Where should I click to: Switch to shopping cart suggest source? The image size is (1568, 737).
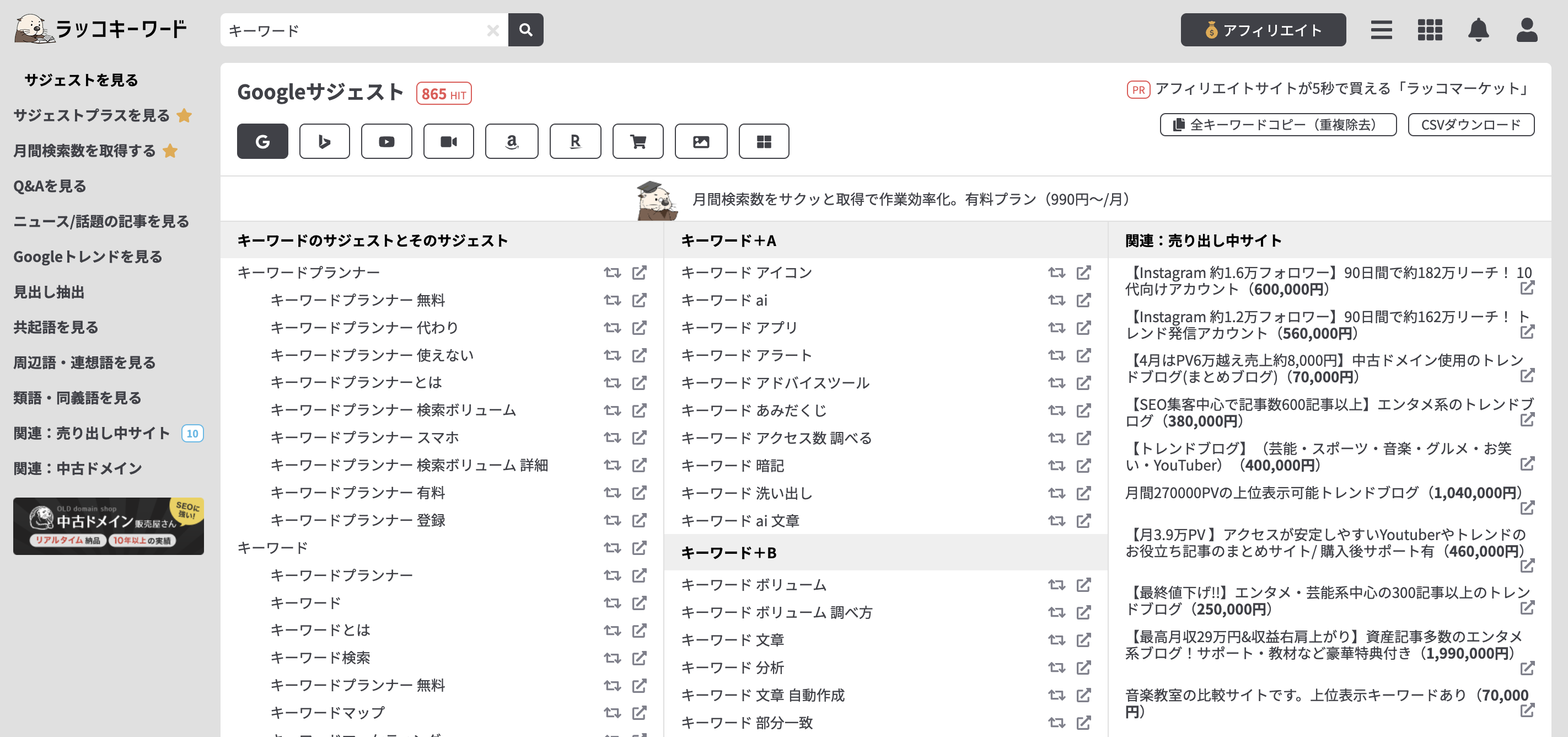(638, 141)
